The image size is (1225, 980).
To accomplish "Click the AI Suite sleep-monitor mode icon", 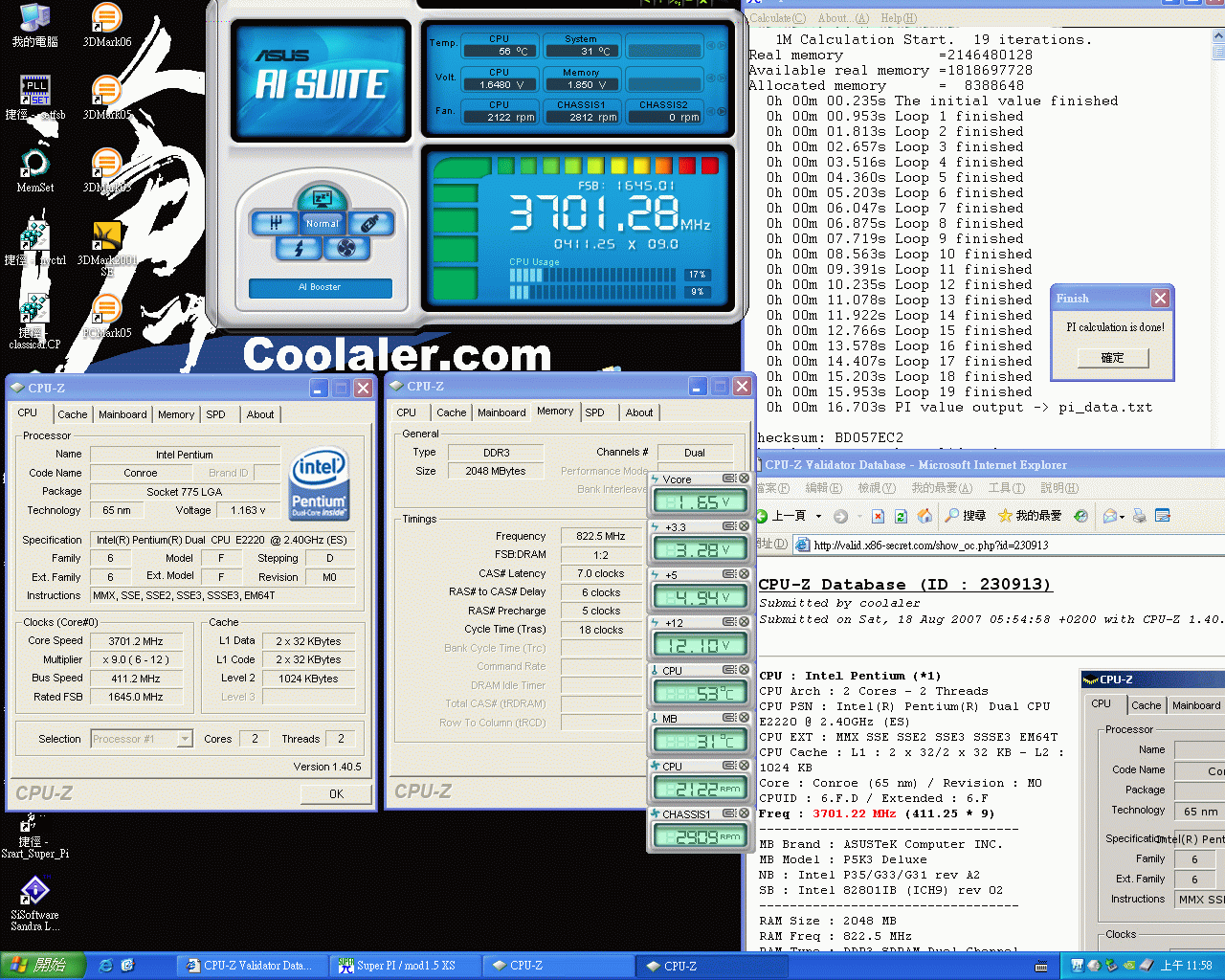I will tap(322, 199).
